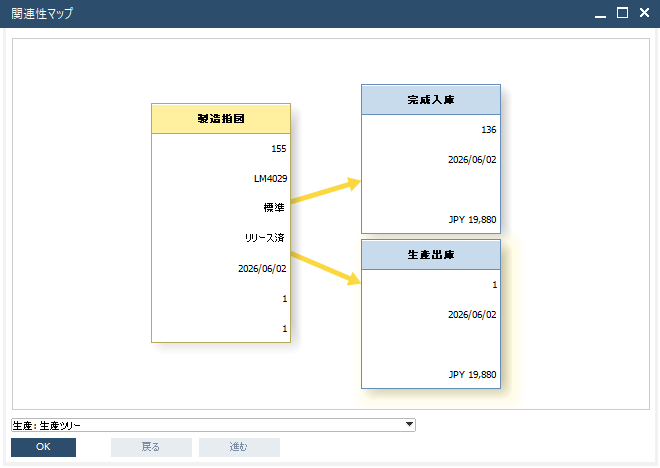Click the 戻る (Back) button
Screen dimensions: 660x468
[151, 447]
